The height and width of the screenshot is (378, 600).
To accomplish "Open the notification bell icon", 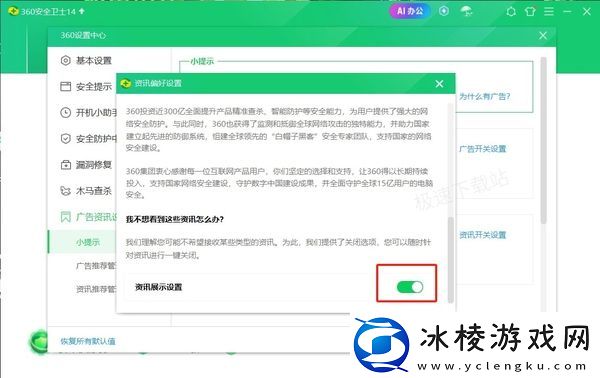I will click(x=511, y=11).
